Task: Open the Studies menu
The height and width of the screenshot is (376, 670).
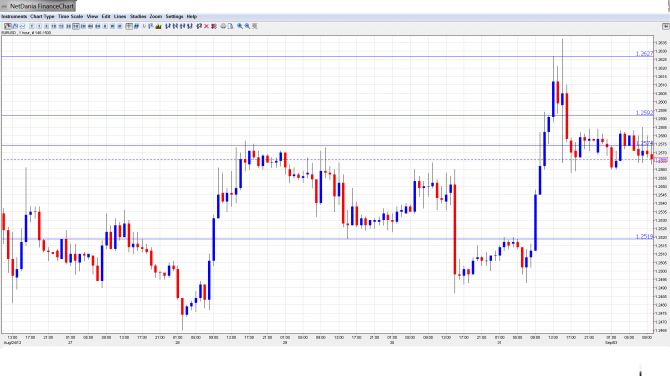Action: tap(138, 17)
